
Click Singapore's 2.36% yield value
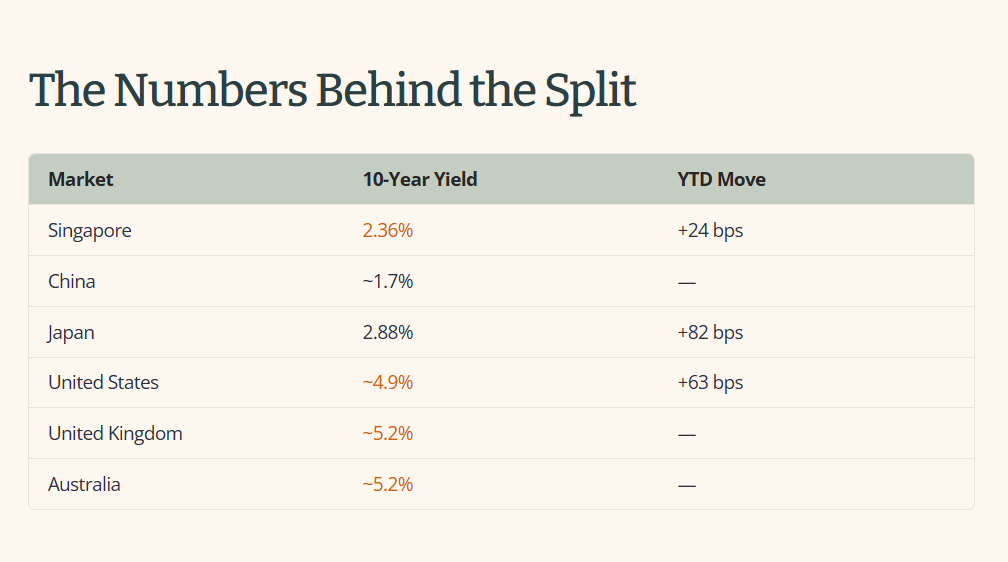388,230
